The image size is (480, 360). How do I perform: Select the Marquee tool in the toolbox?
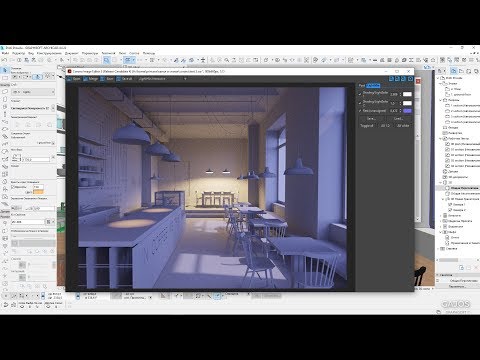(5, 78)
